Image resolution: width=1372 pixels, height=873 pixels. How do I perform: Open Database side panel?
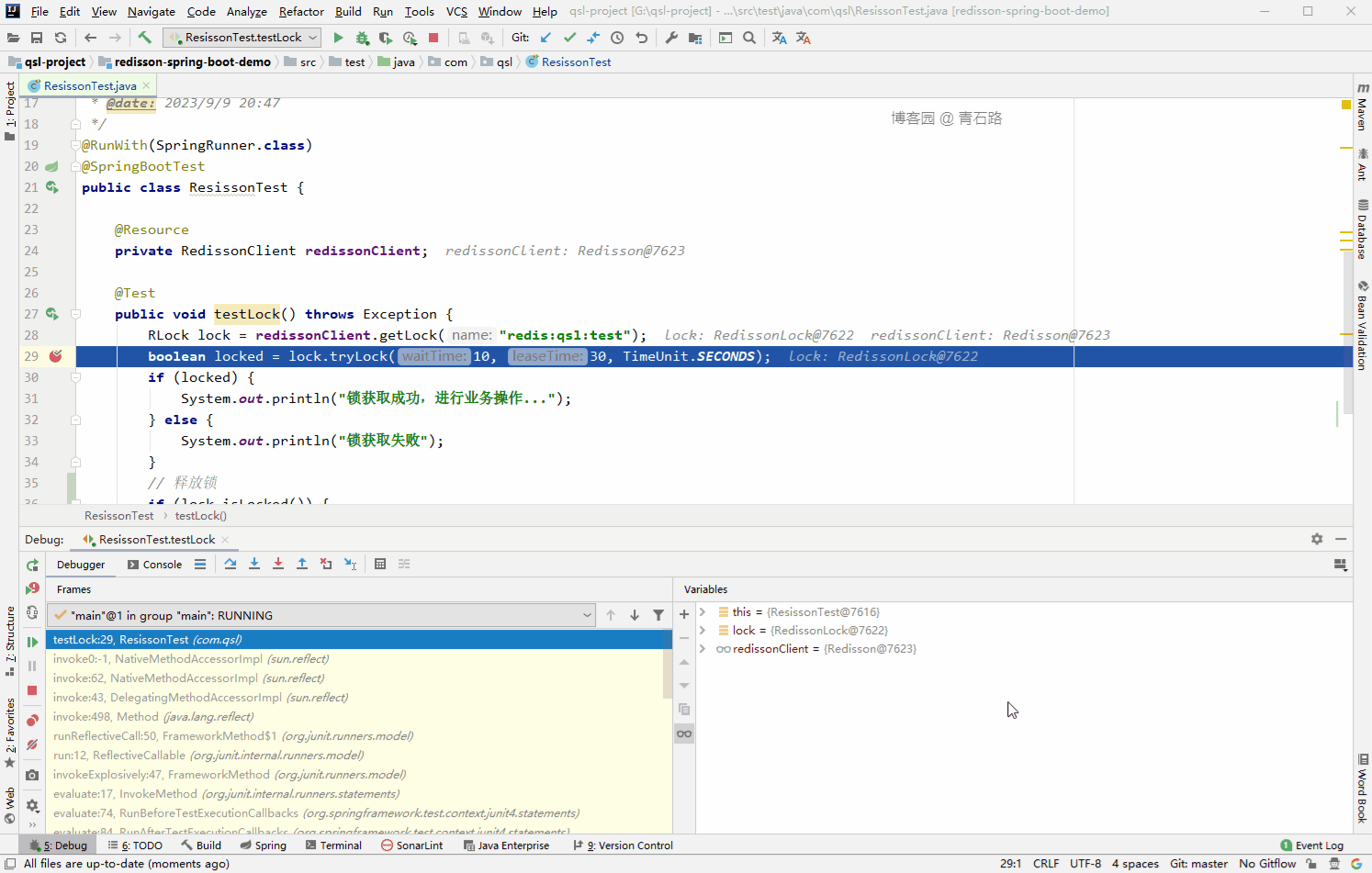point(1362,229)
